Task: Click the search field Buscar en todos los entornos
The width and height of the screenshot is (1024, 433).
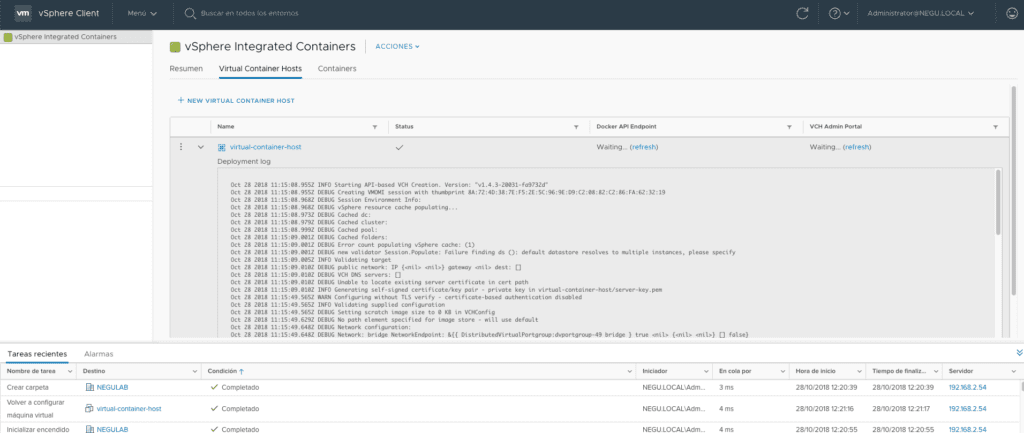Action: (x=250, y=13)
